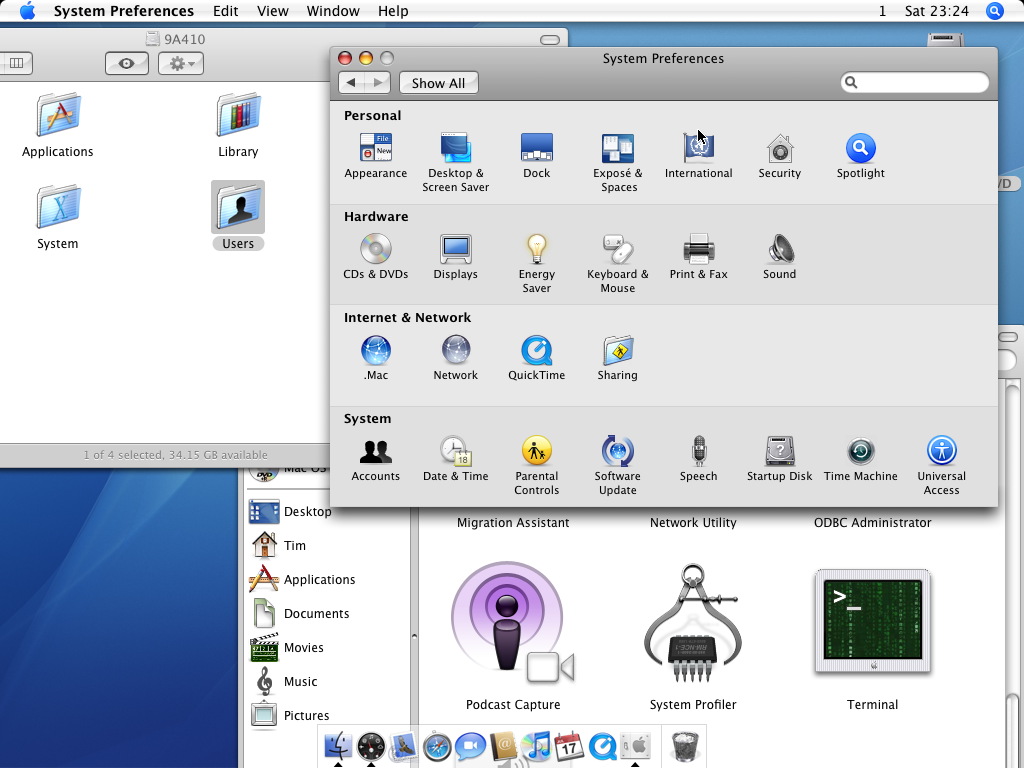Open the Displays preference pane
1024x768 pixels.
coord(455,257)
